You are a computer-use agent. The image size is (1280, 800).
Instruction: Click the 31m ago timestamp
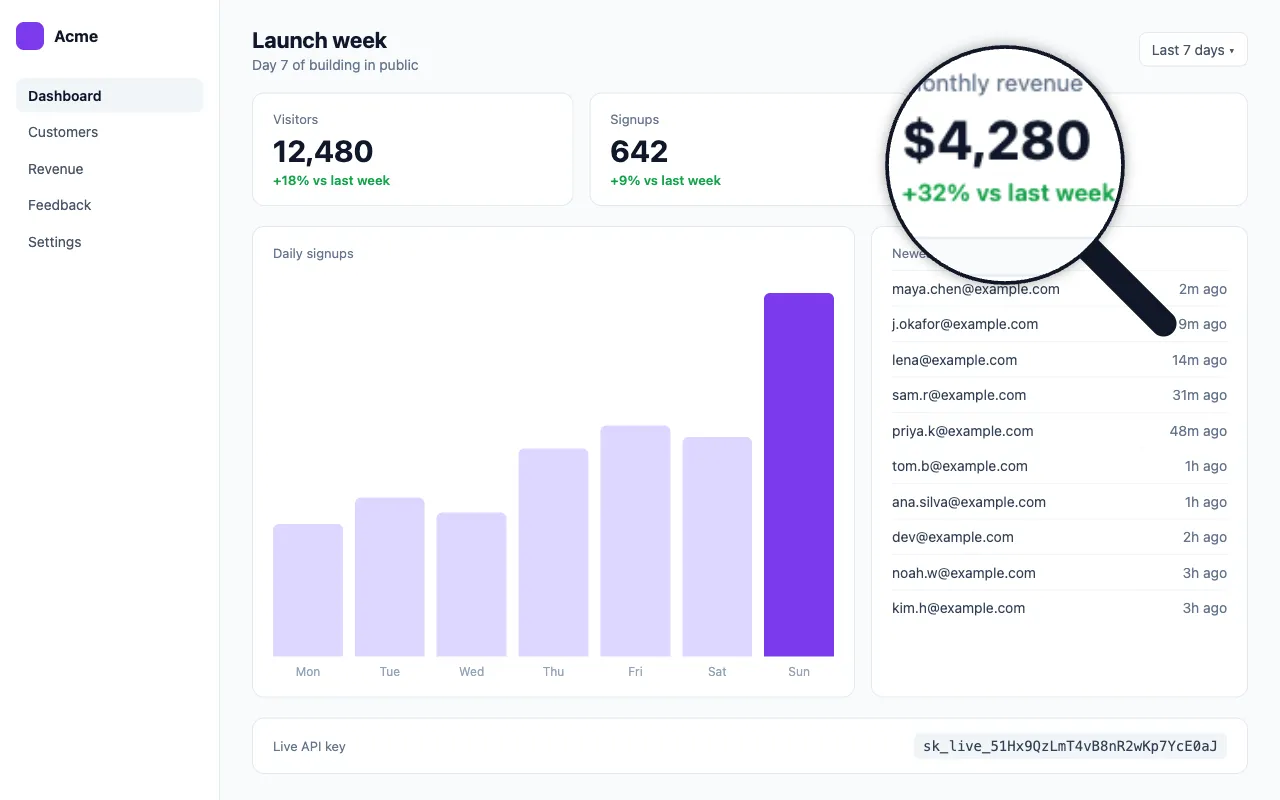[1199, 395]
